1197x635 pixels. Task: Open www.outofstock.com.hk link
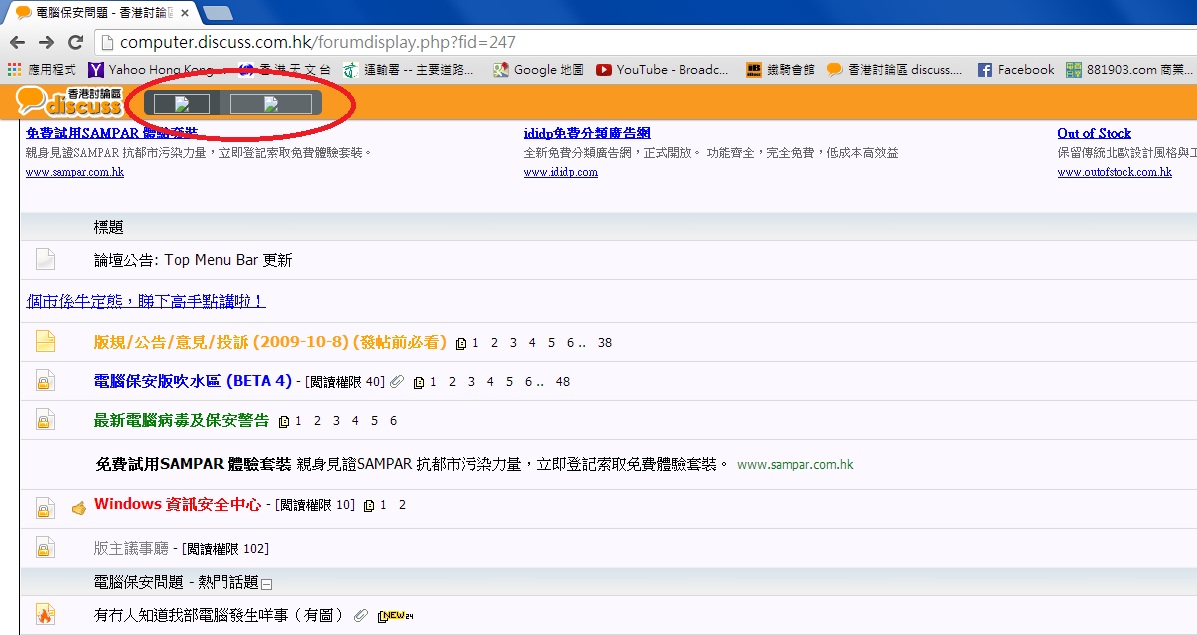(1115, 172)
